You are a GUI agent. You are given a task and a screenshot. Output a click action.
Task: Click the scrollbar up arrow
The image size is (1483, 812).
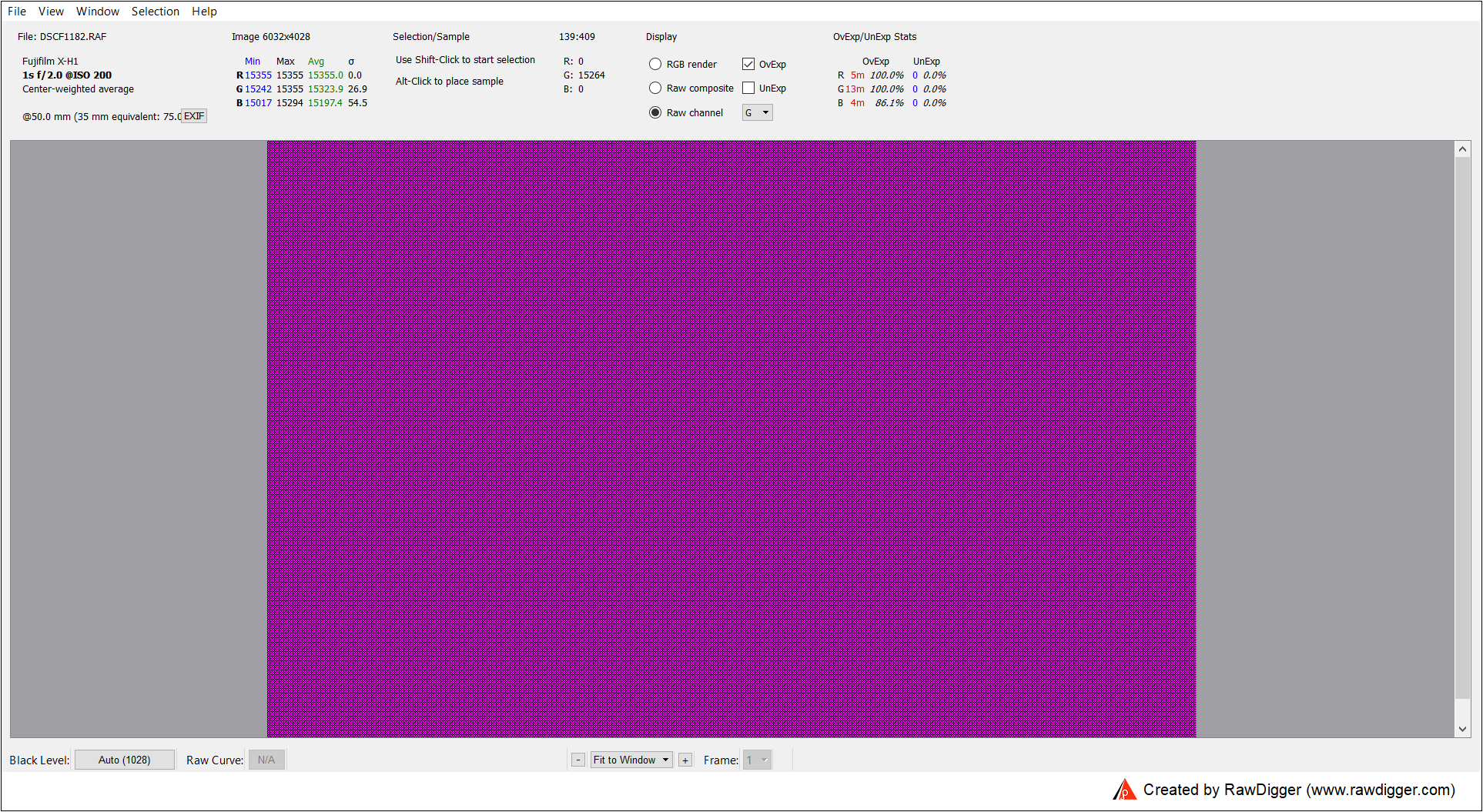1463,149
